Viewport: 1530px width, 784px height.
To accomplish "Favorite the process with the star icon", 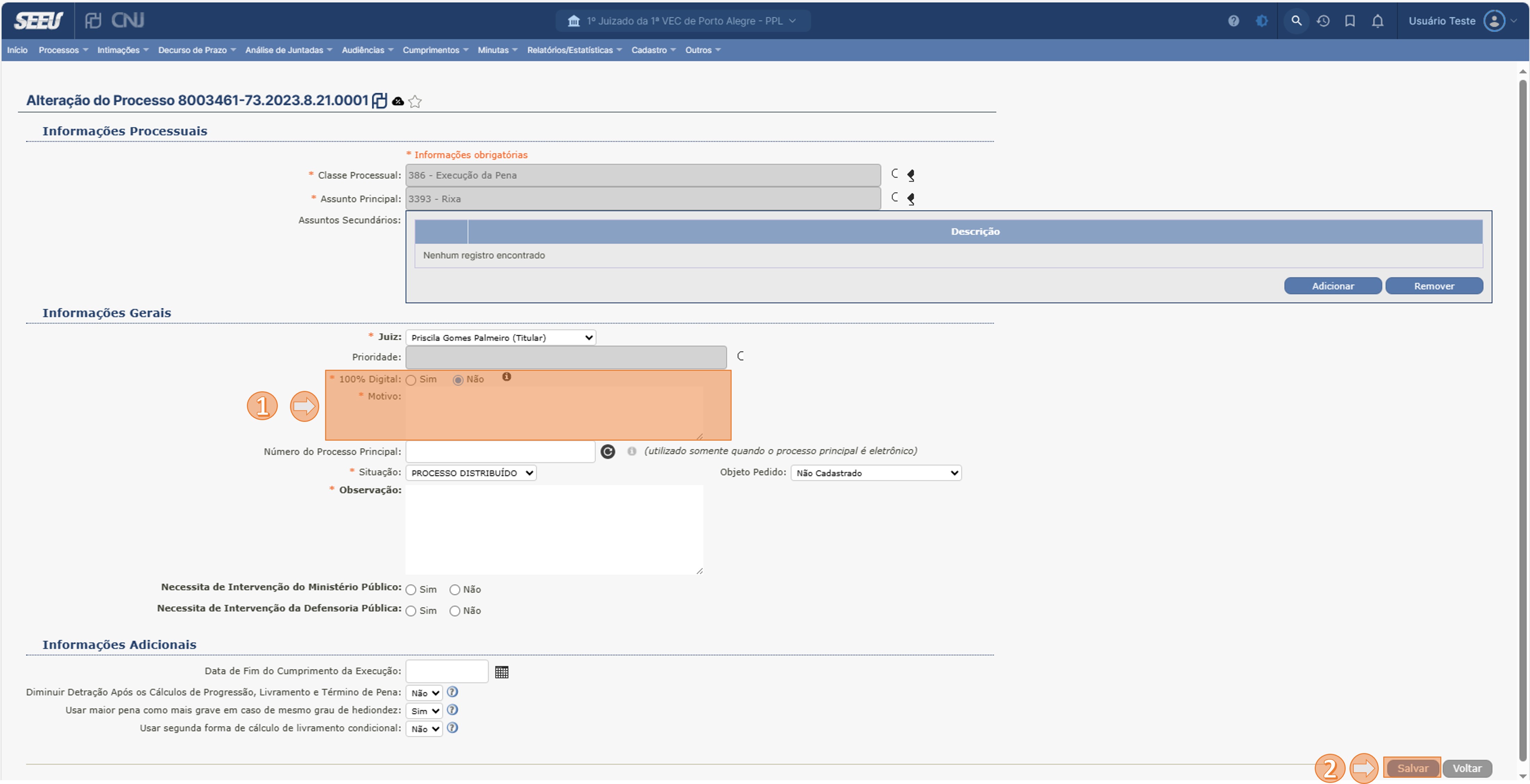I will coord(415,101).
